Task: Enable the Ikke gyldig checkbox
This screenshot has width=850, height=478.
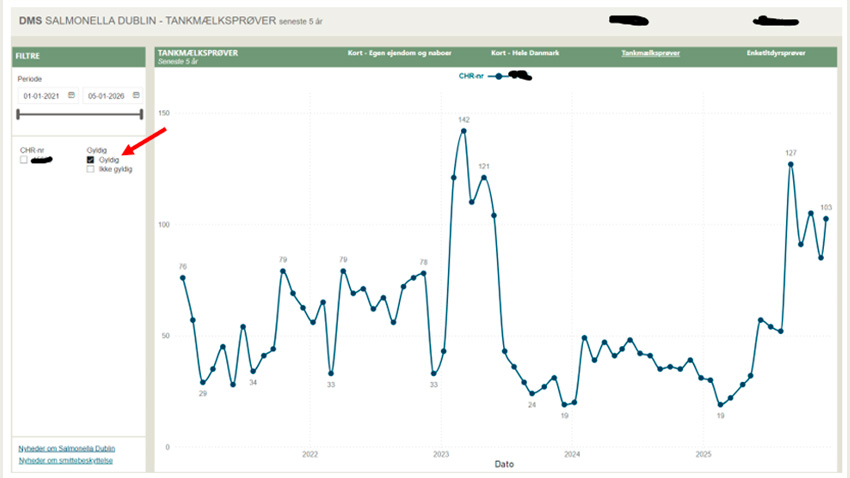Action: click(x=91, y=169)
